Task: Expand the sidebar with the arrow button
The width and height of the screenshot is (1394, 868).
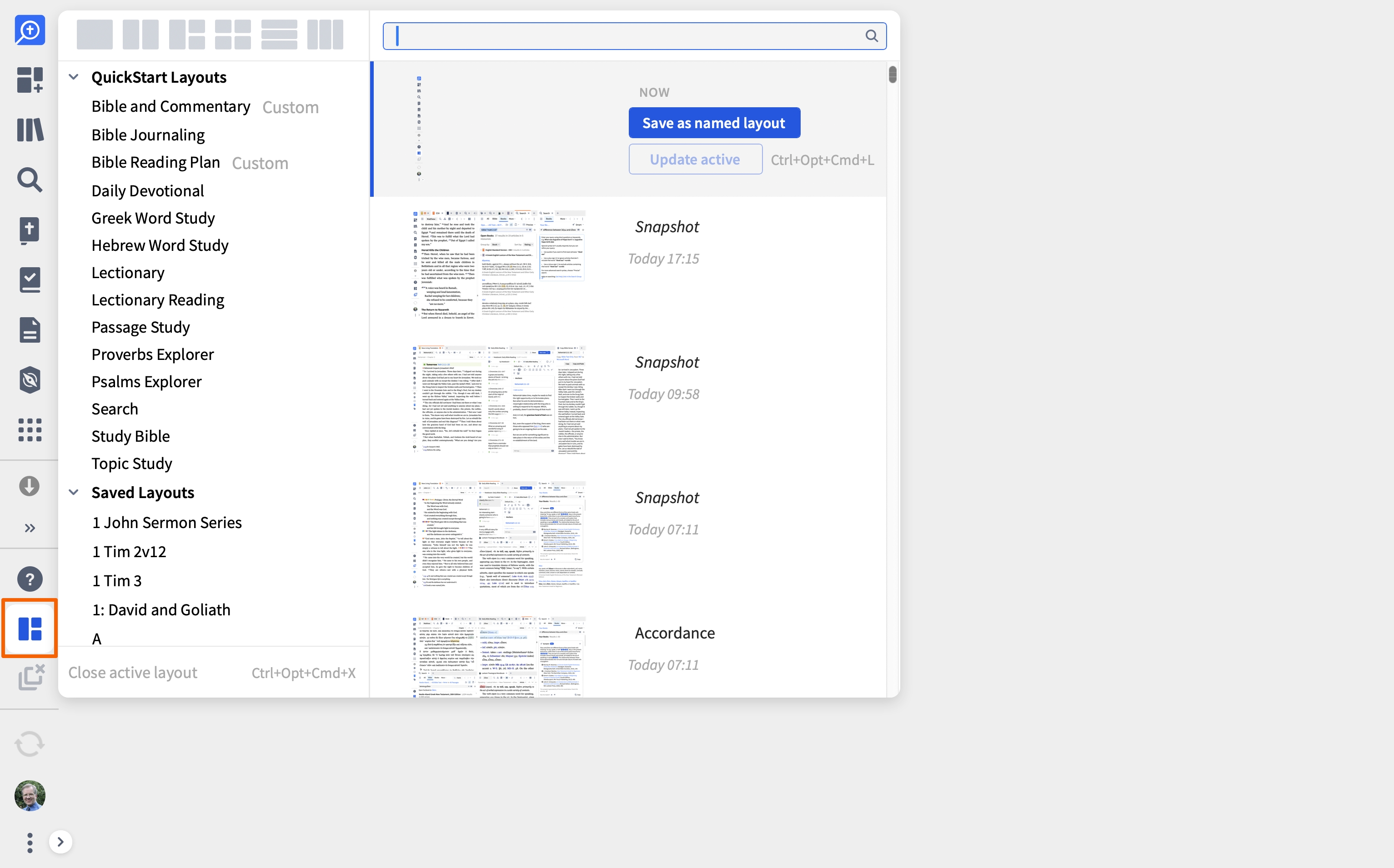Action: [60, 842]
